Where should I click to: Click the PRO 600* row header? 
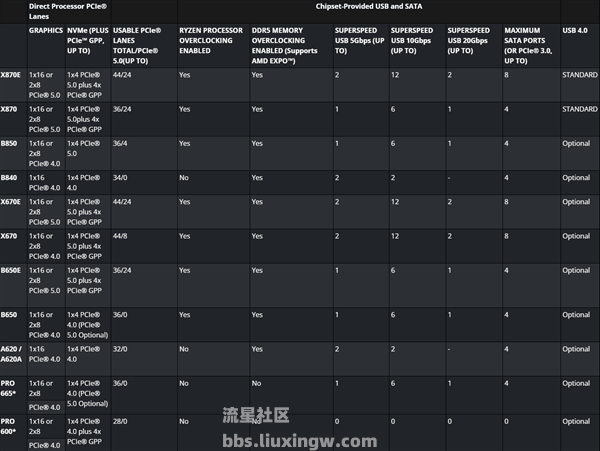tap(8, 427)
